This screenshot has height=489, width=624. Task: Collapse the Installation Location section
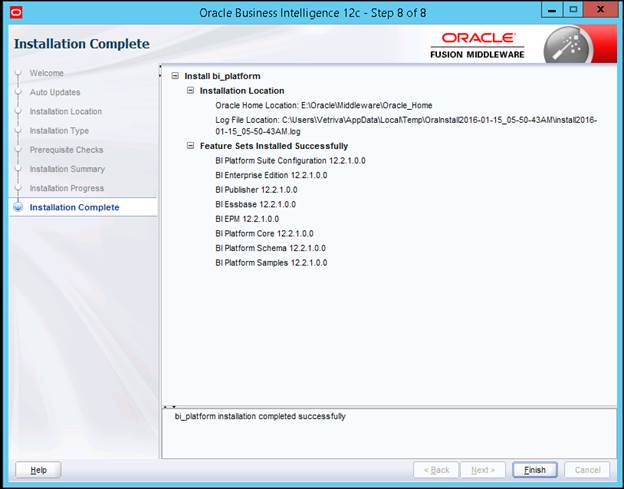(191, 90)
